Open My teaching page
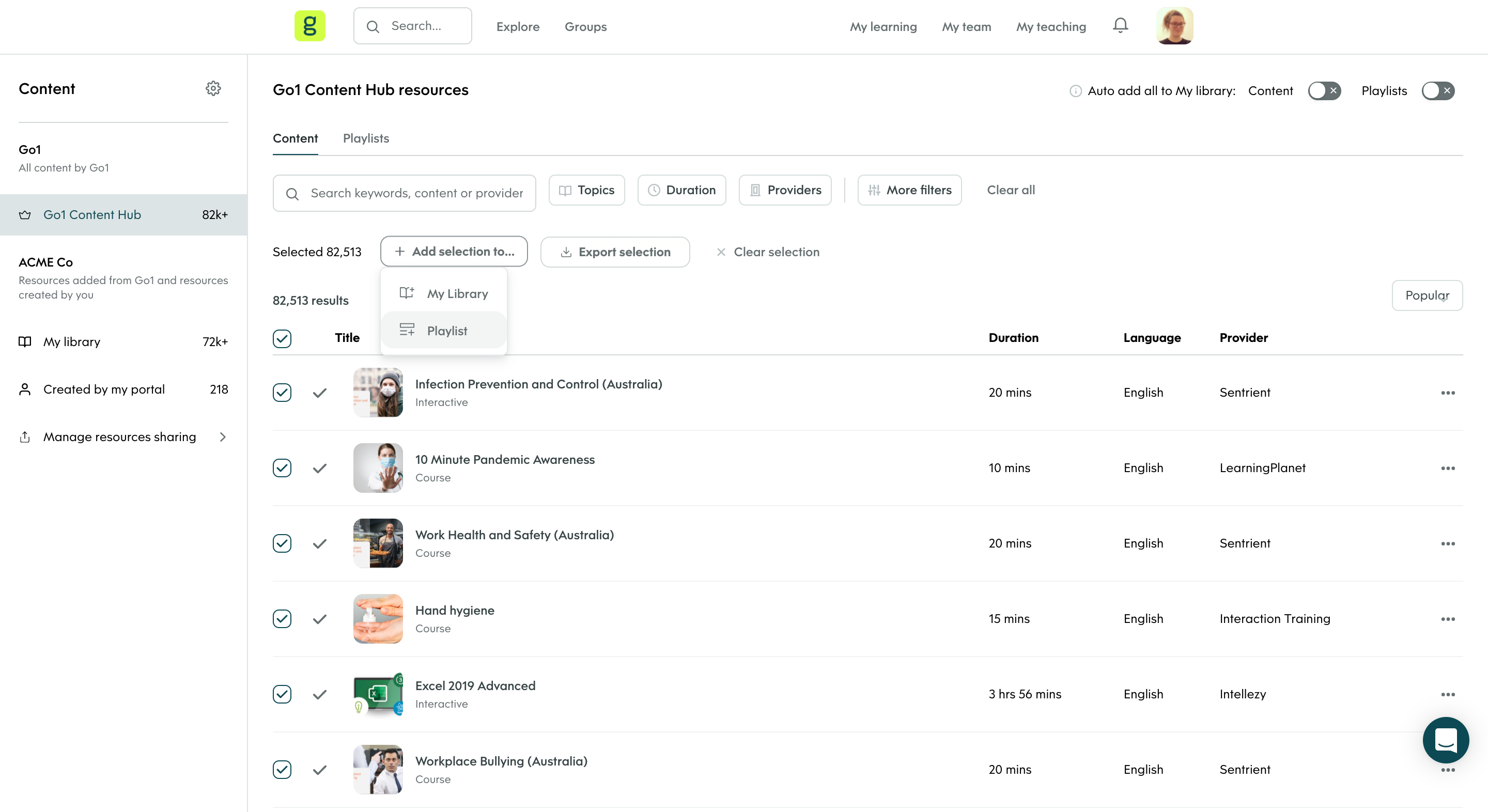 [x=1051, y=26]
